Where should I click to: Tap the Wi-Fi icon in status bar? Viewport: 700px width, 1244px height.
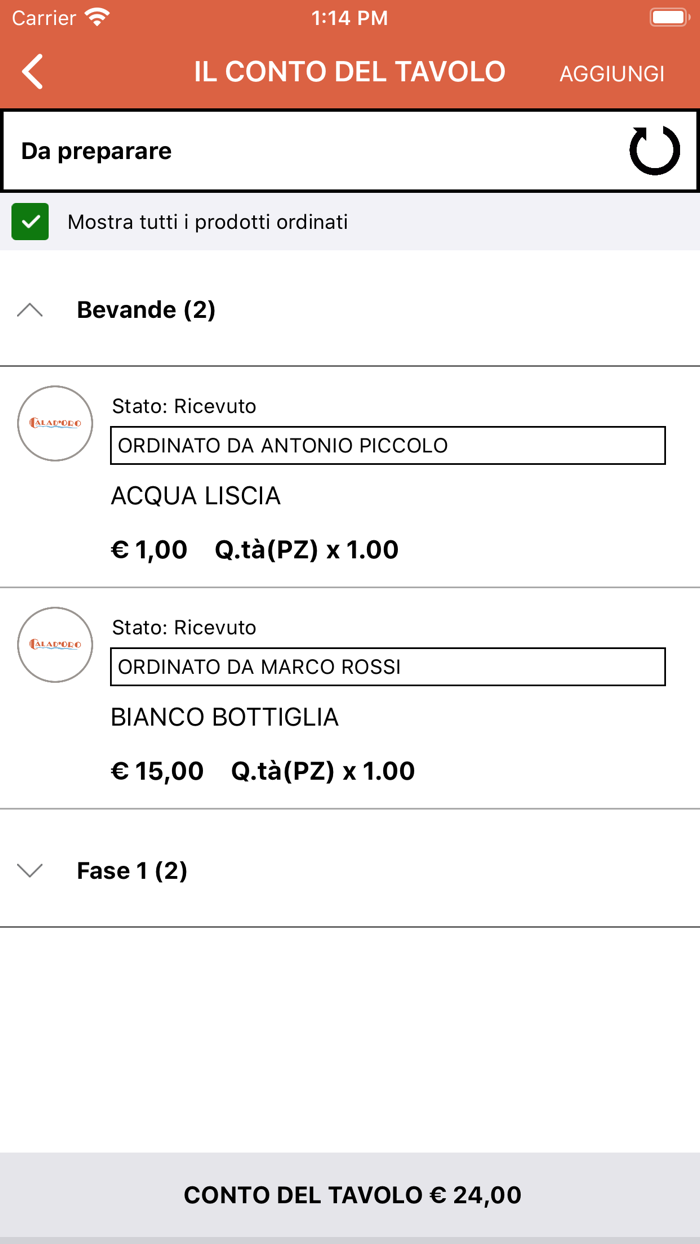click(x=97, y=17)
